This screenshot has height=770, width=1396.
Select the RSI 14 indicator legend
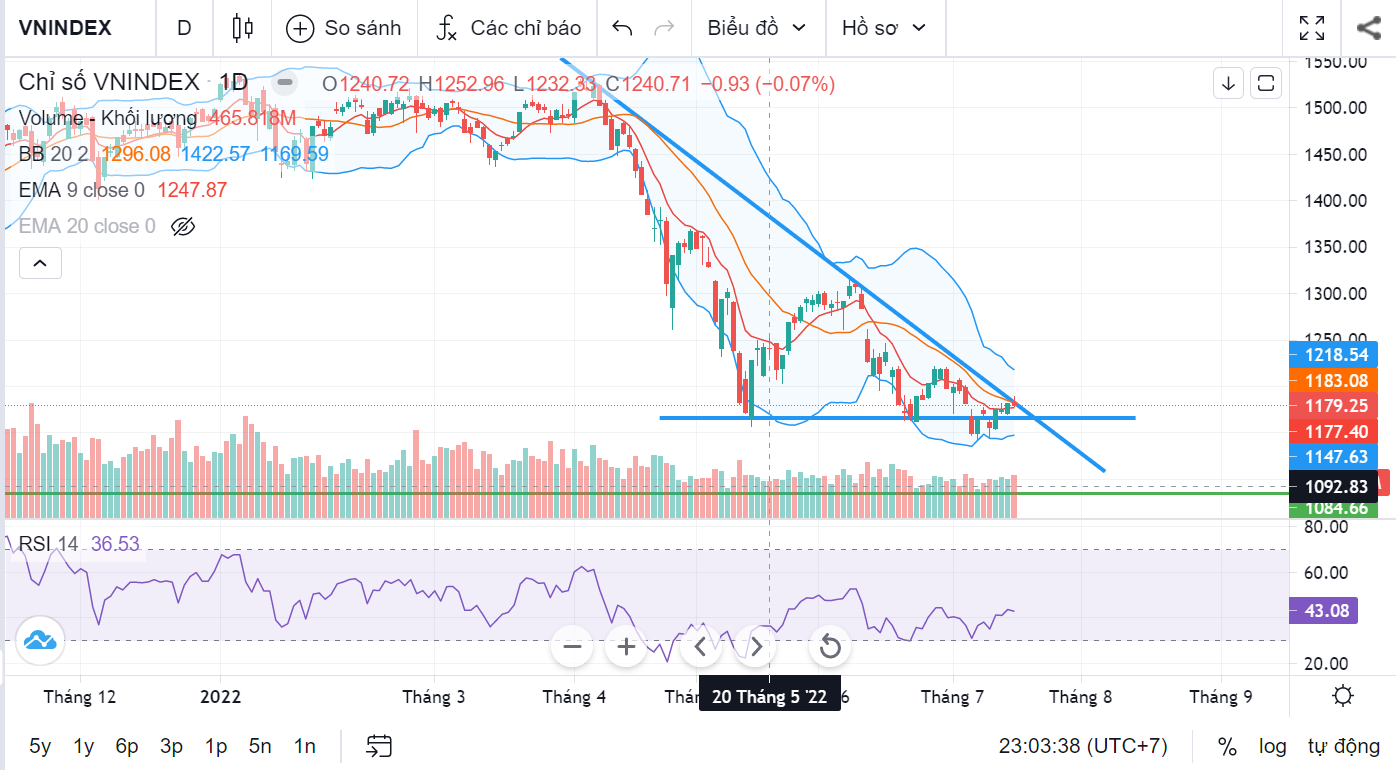click(48, 544)
